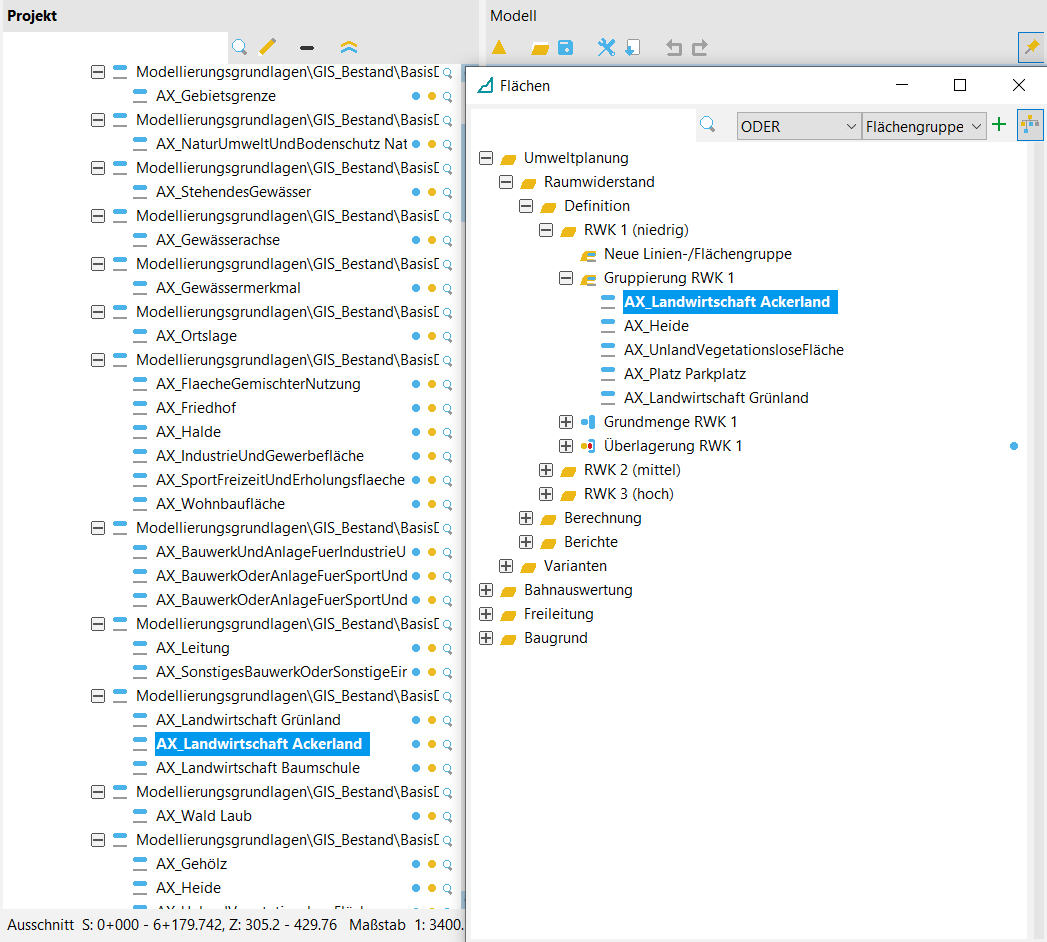Screen dimensions: 1047x942
Task: Click the yellow triangle icon in Modell toolbar
Action: pyautogui.click(x=499, y=47)
